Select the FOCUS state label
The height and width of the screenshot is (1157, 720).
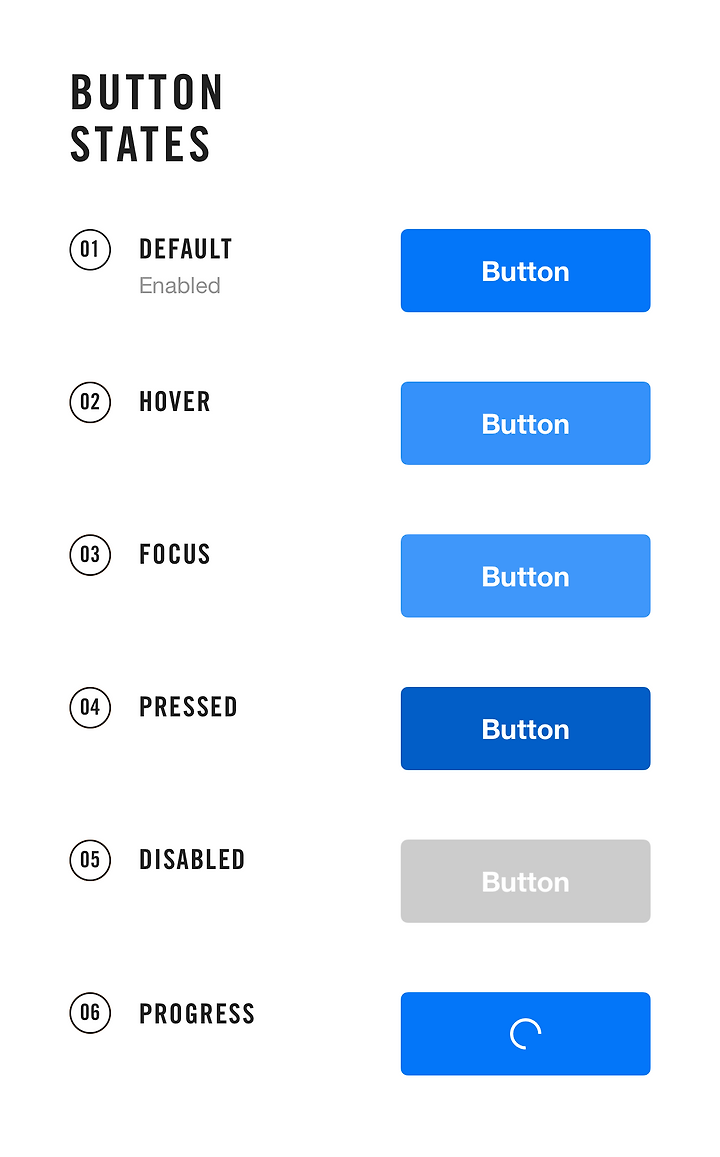[175, 554]
